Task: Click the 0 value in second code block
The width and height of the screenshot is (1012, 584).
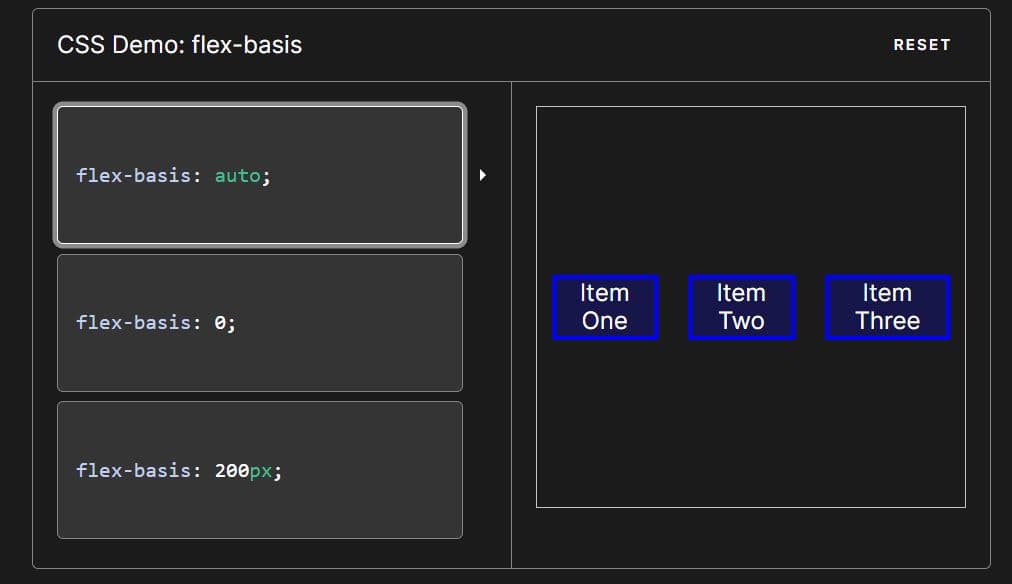Action: (220, 323)
